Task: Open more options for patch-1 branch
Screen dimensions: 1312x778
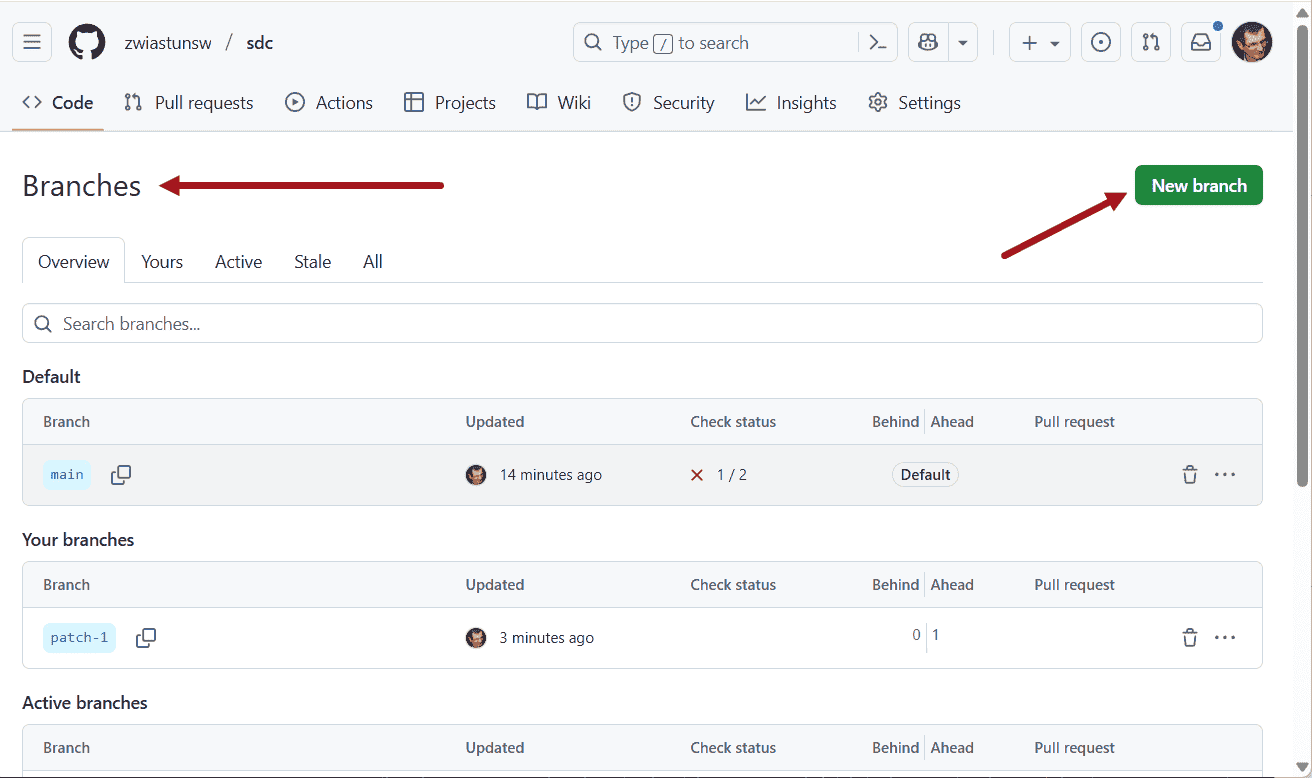Action: [1225, 638]
